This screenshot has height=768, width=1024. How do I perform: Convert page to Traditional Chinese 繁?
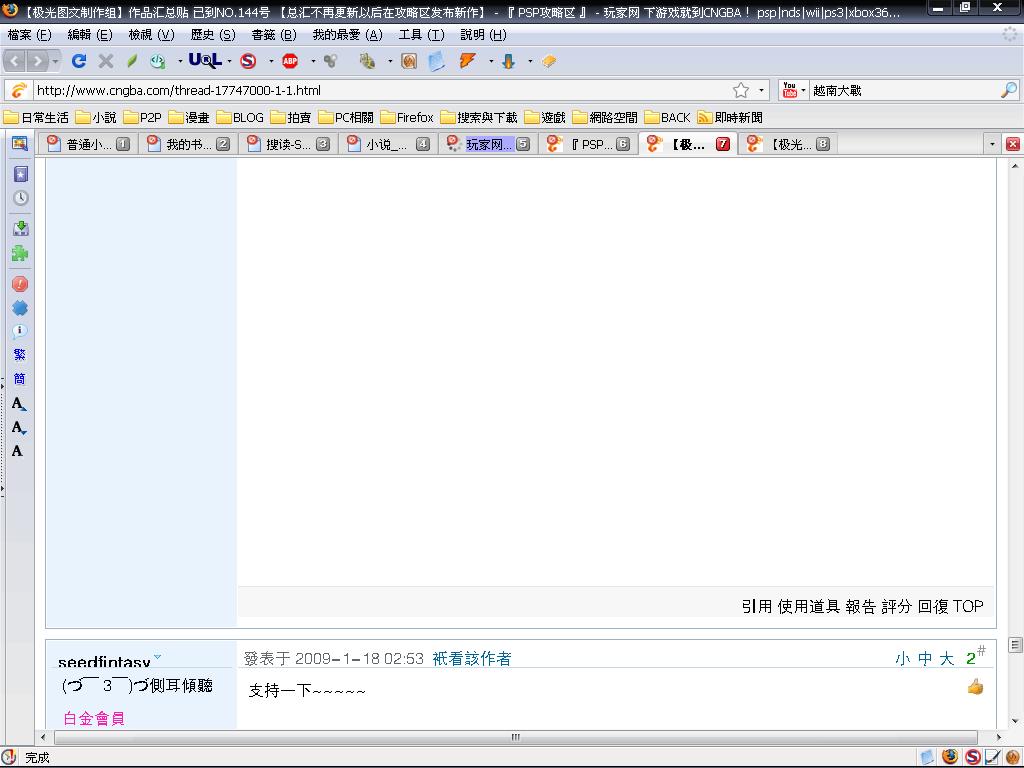pyautogui.click(x=19, y=355)
